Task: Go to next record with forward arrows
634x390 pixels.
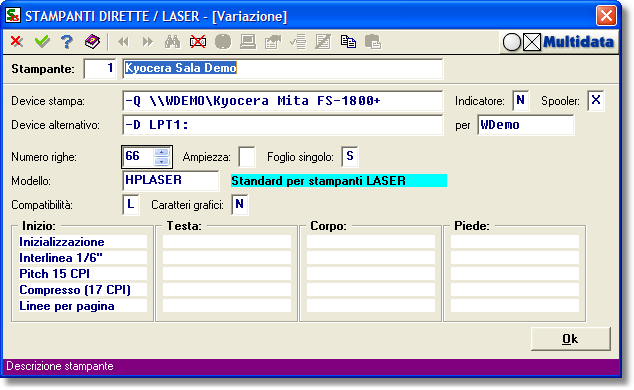Action: click(x=148, y=42)
